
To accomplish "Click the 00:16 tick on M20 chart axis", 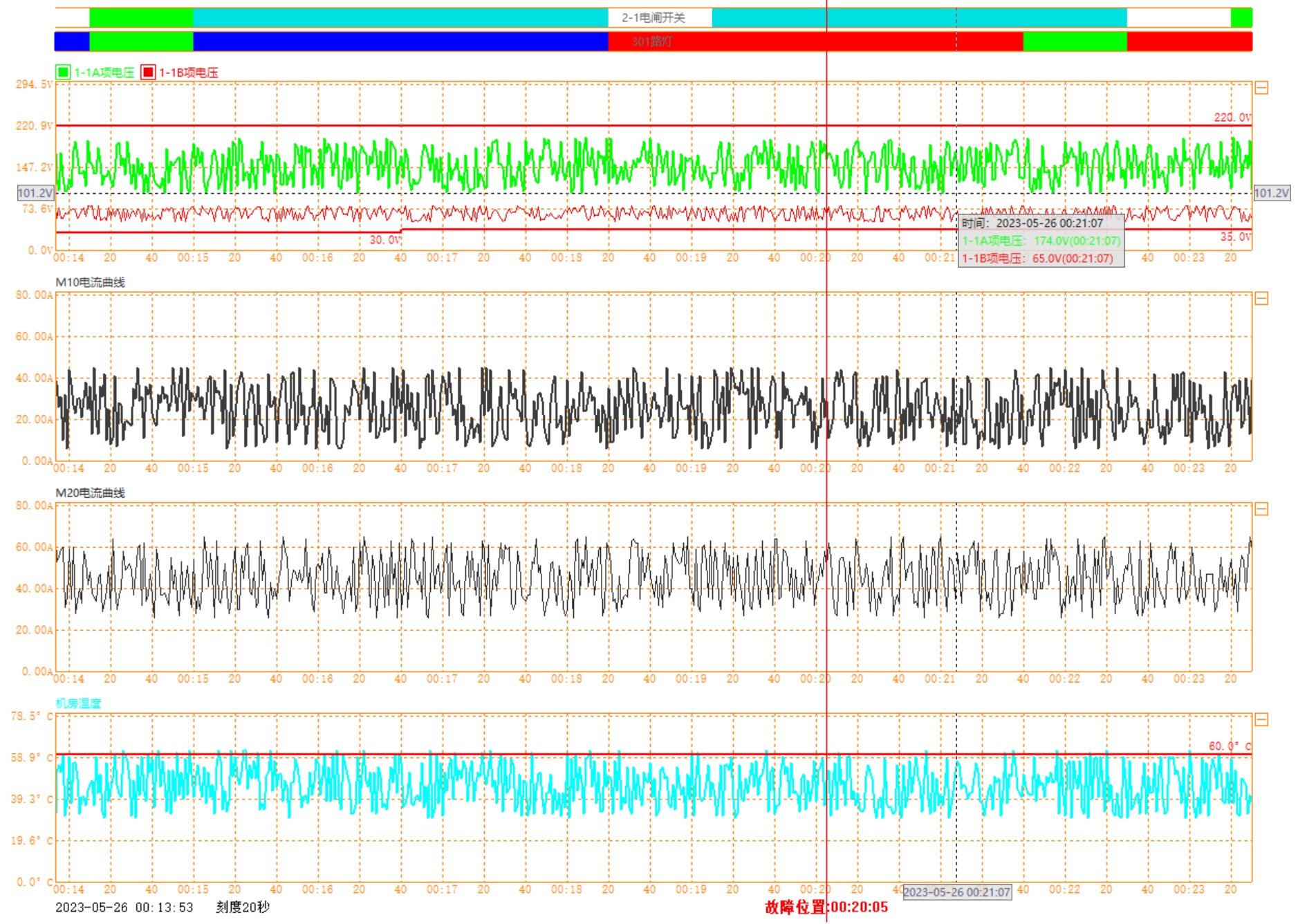I will click(317, 679).
